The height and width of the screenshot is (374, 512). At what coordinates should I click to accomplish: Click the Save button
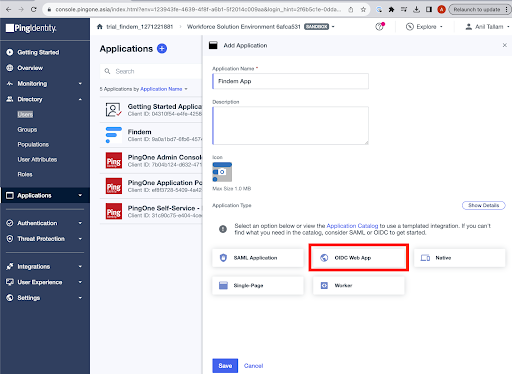[x=225, y=366]
